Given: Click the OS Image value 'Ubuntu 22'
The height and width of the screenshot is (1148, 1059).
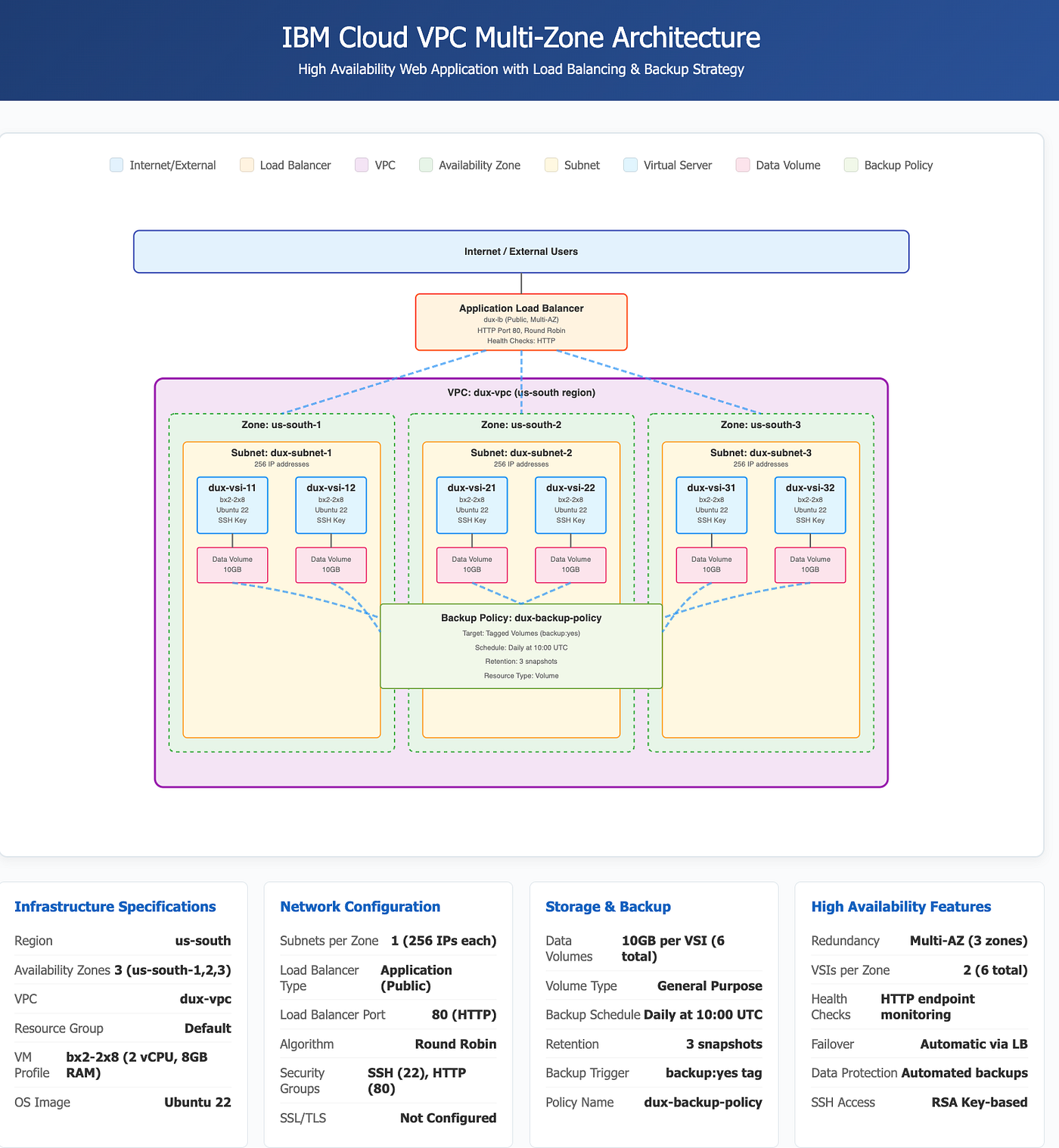Looking at the screenshot, I should (197, 1103).
